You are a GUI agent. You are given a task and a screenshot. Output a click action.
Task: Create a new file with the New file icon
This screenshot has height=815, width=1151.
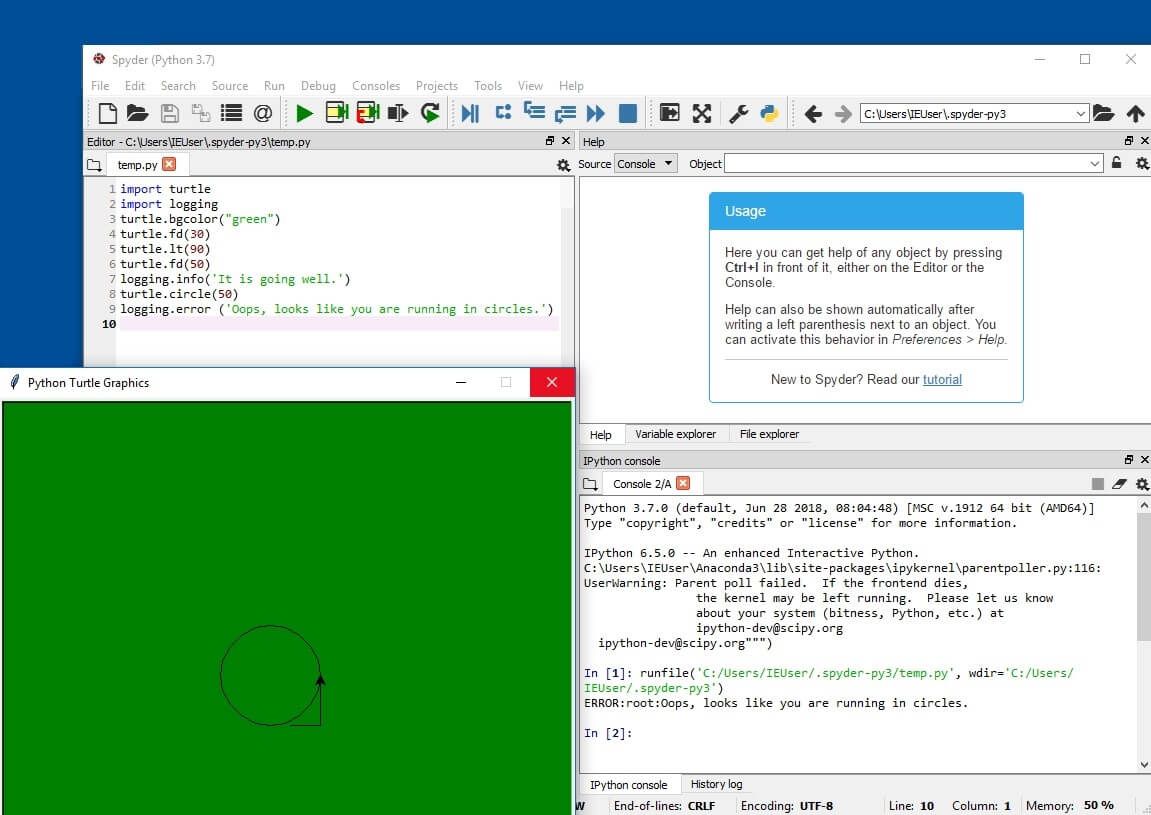tap(107, 113)
